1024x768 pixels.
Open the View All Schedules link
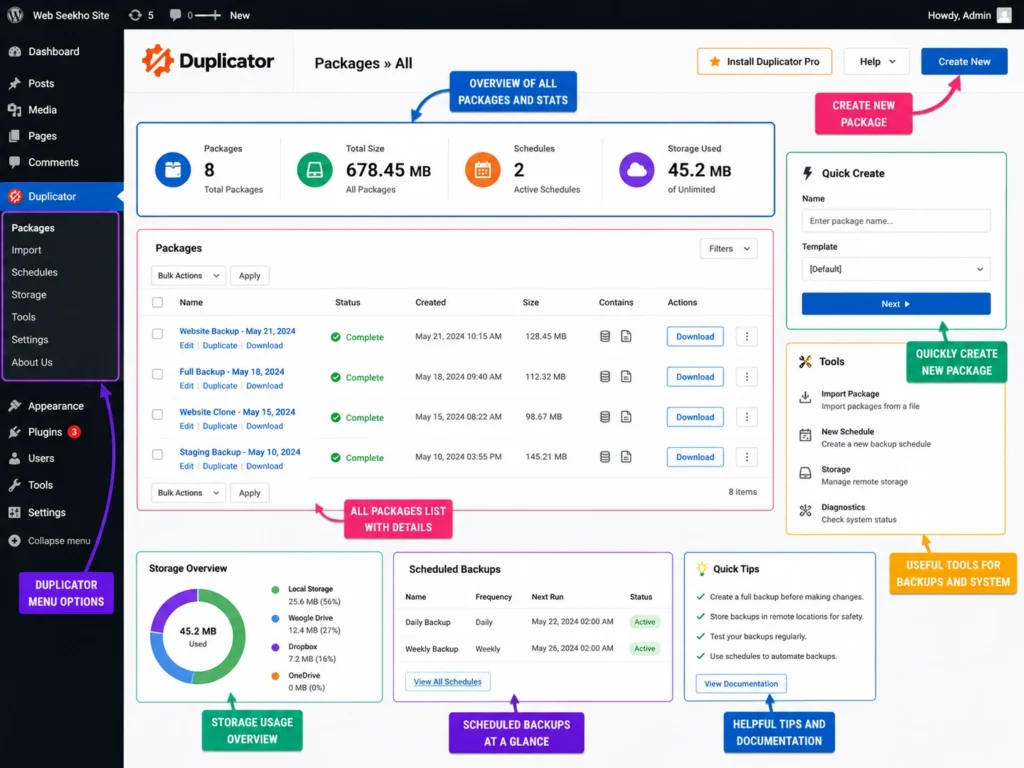pos(447,682)
